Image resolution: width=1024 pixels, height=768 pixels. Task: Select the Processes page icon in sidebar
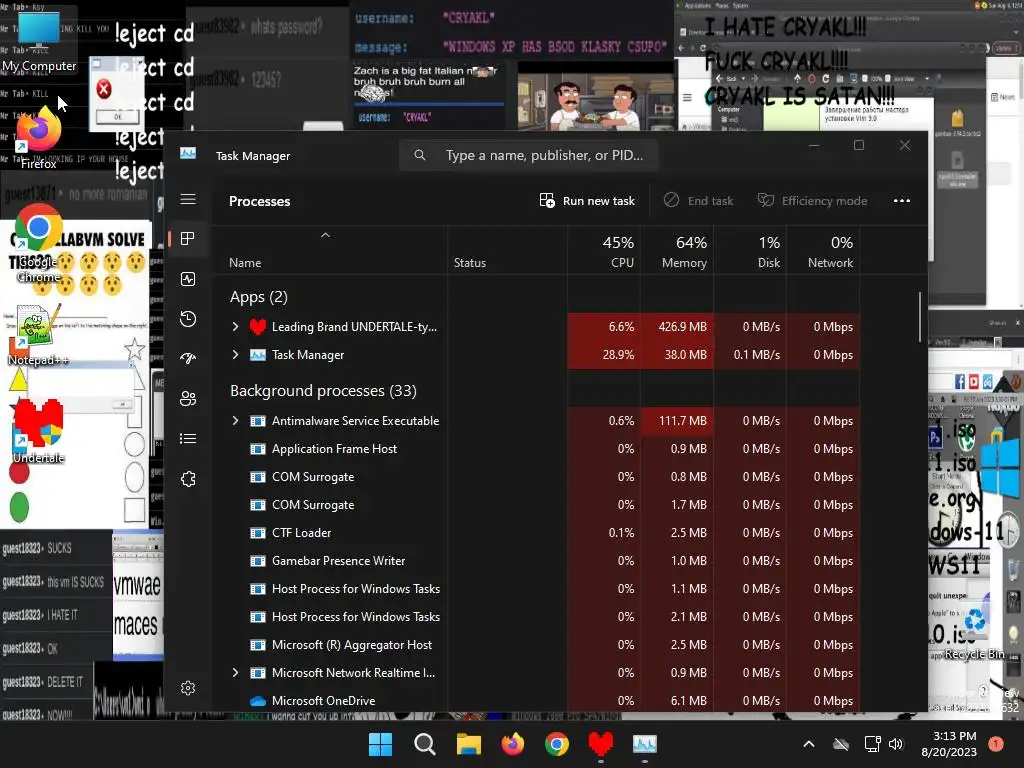188,239
